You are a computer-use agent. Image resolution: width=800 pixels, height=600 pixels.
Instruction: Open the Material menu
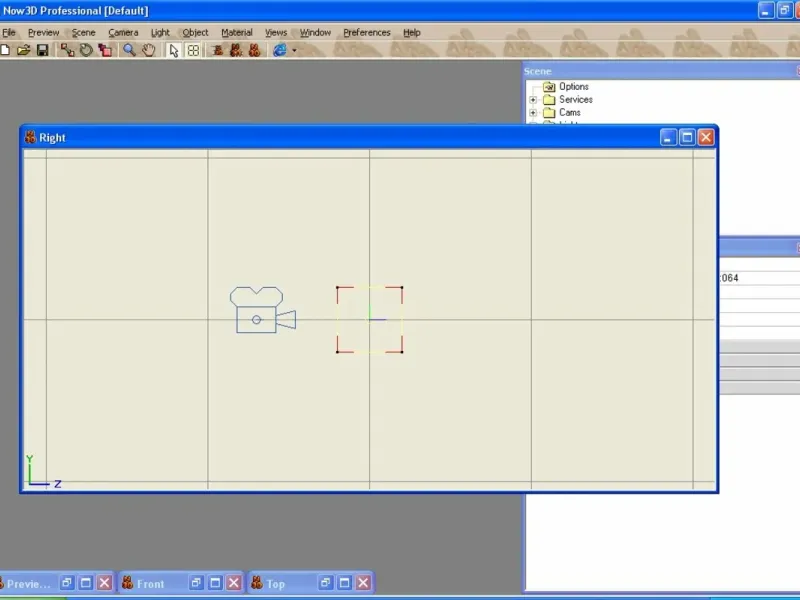point(237,33)
